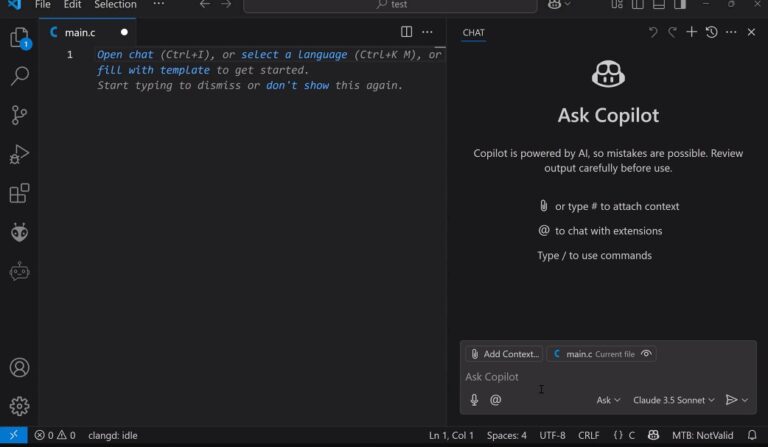Click the Customize Layout icon
The image size is (768, 447).
(617, 4)
